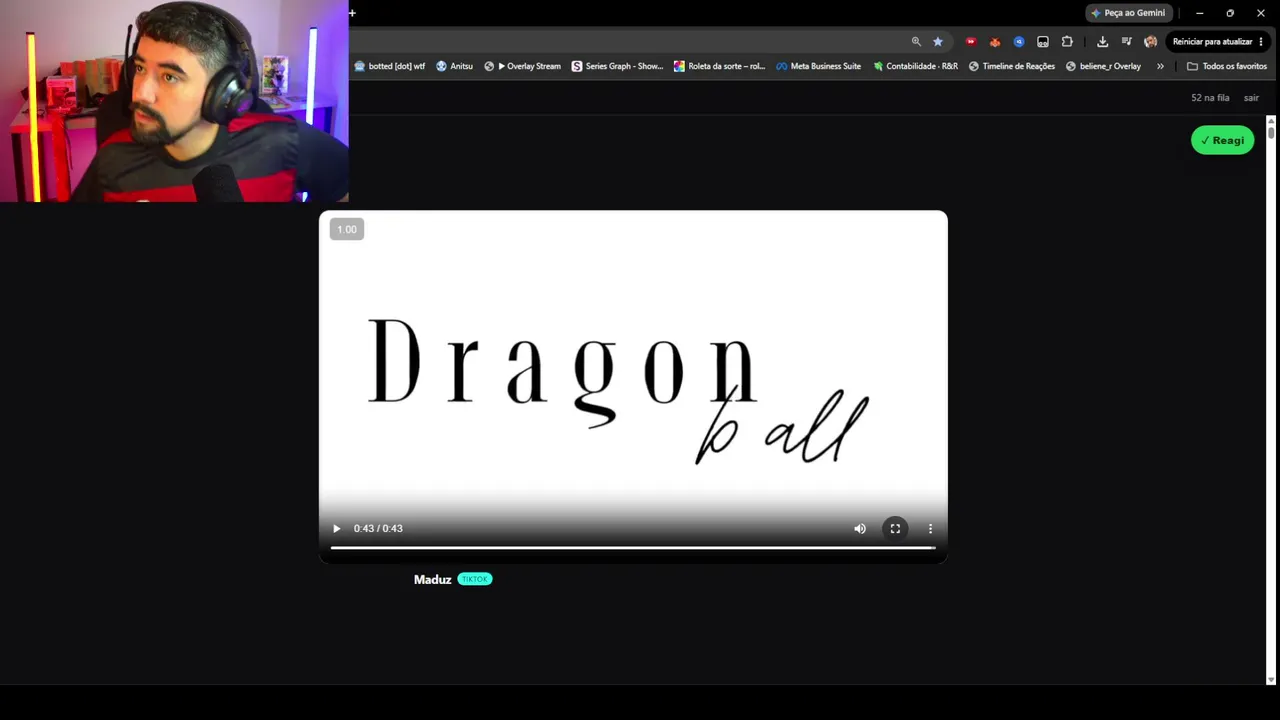Close the Chrome window
Viewport: 1280px width, 720px height.
point(1261,13)
